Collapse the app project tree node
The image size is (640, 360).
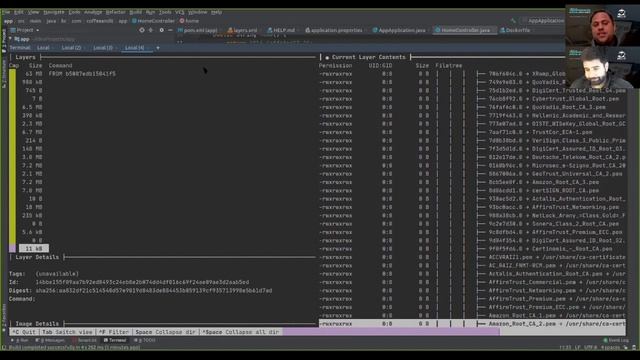pyautogui.click(x=10, y=39)
